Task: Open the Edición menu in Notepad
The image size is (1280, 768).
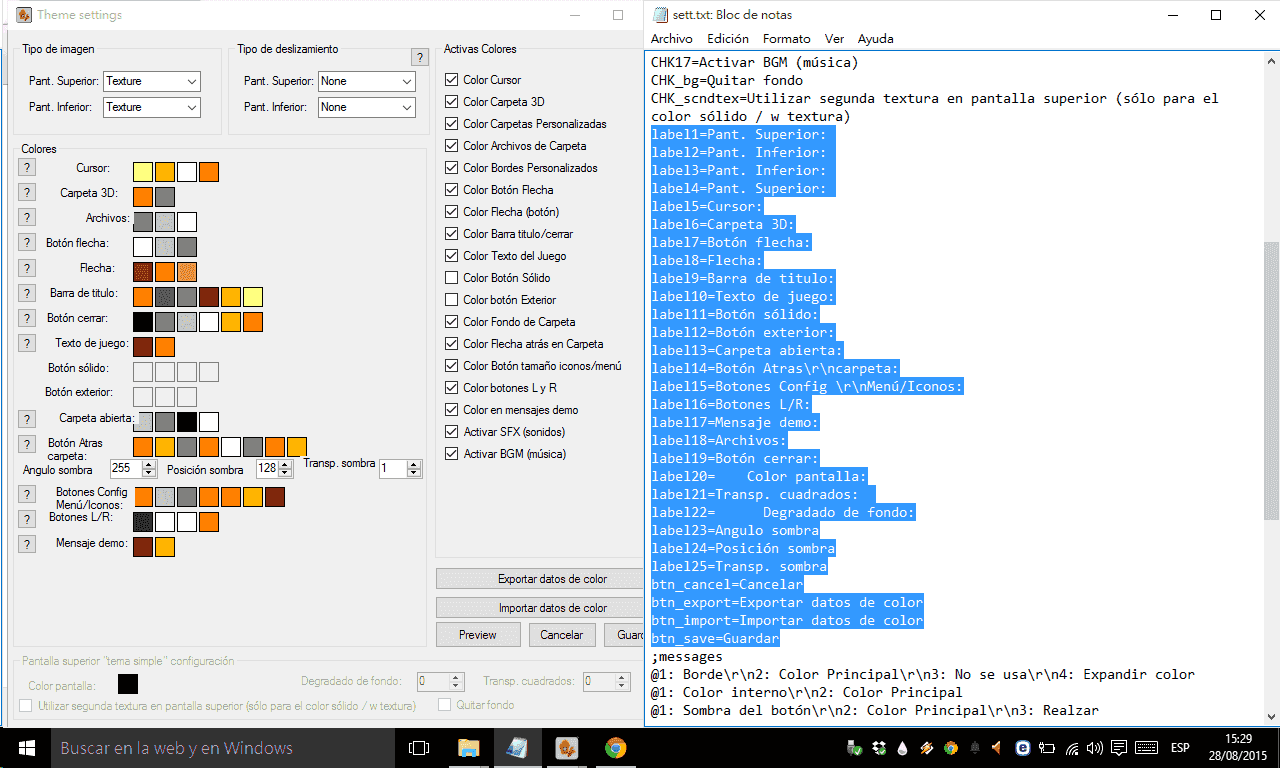Action: pos(728,39)
